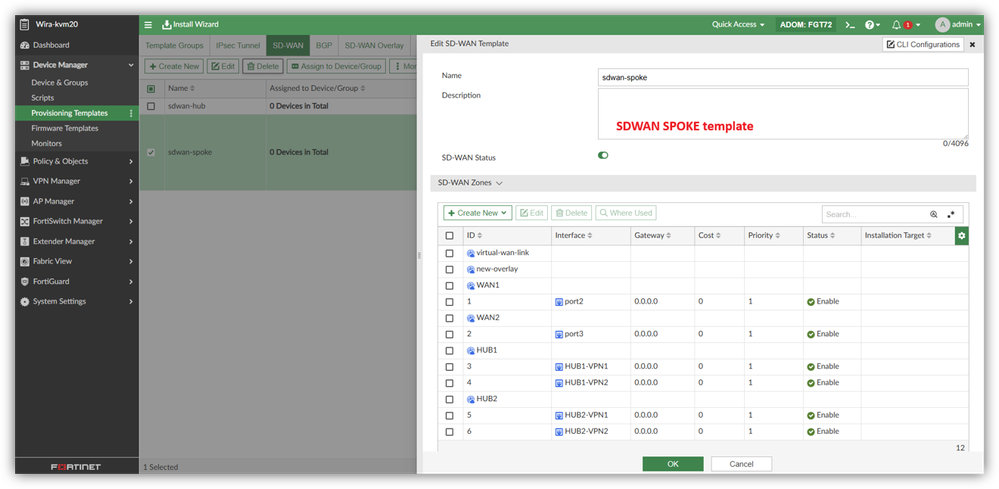
Task: Open the notifications bell
Action: (896, 24)
